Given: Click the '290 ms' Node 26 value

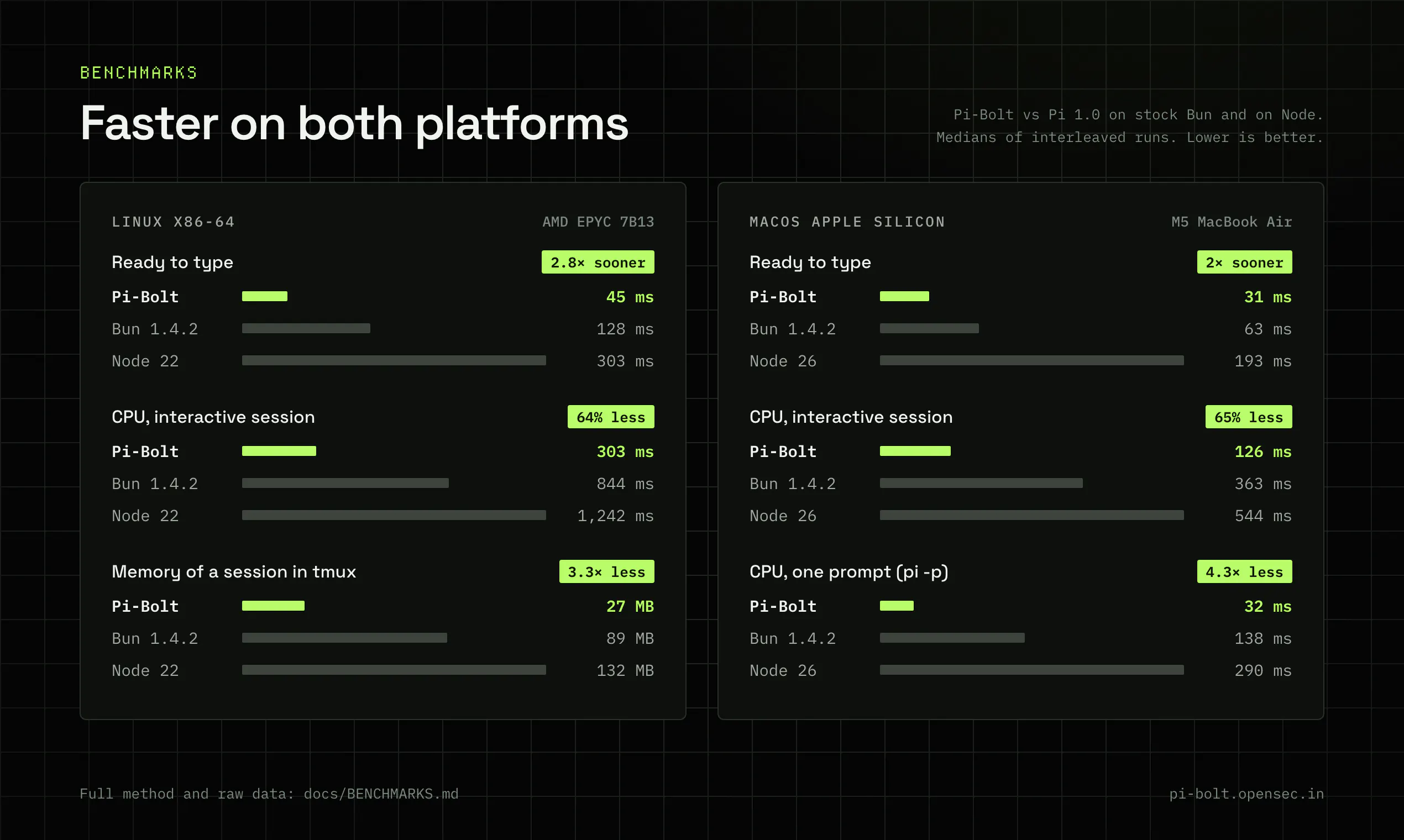Looking at the screenshot, I should pos(1264,671).
